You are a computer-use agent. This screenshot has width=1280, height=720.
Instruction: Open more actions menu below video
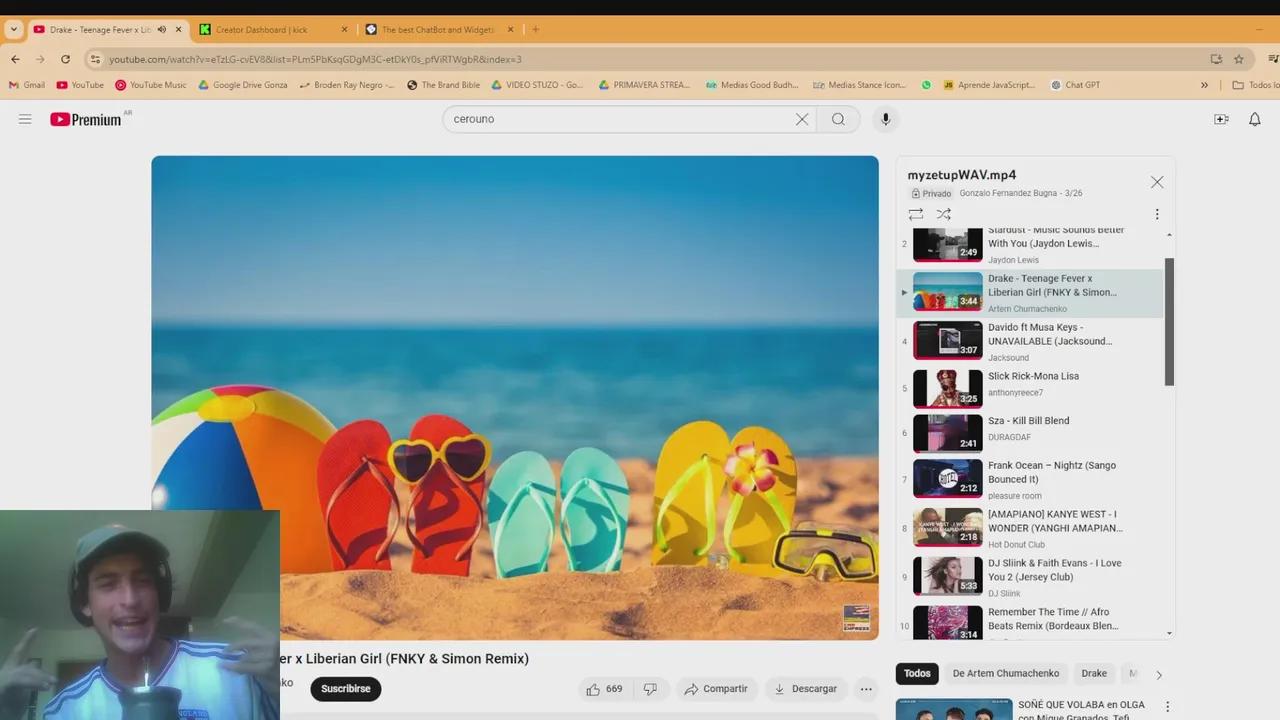click(x=866, y=689)
